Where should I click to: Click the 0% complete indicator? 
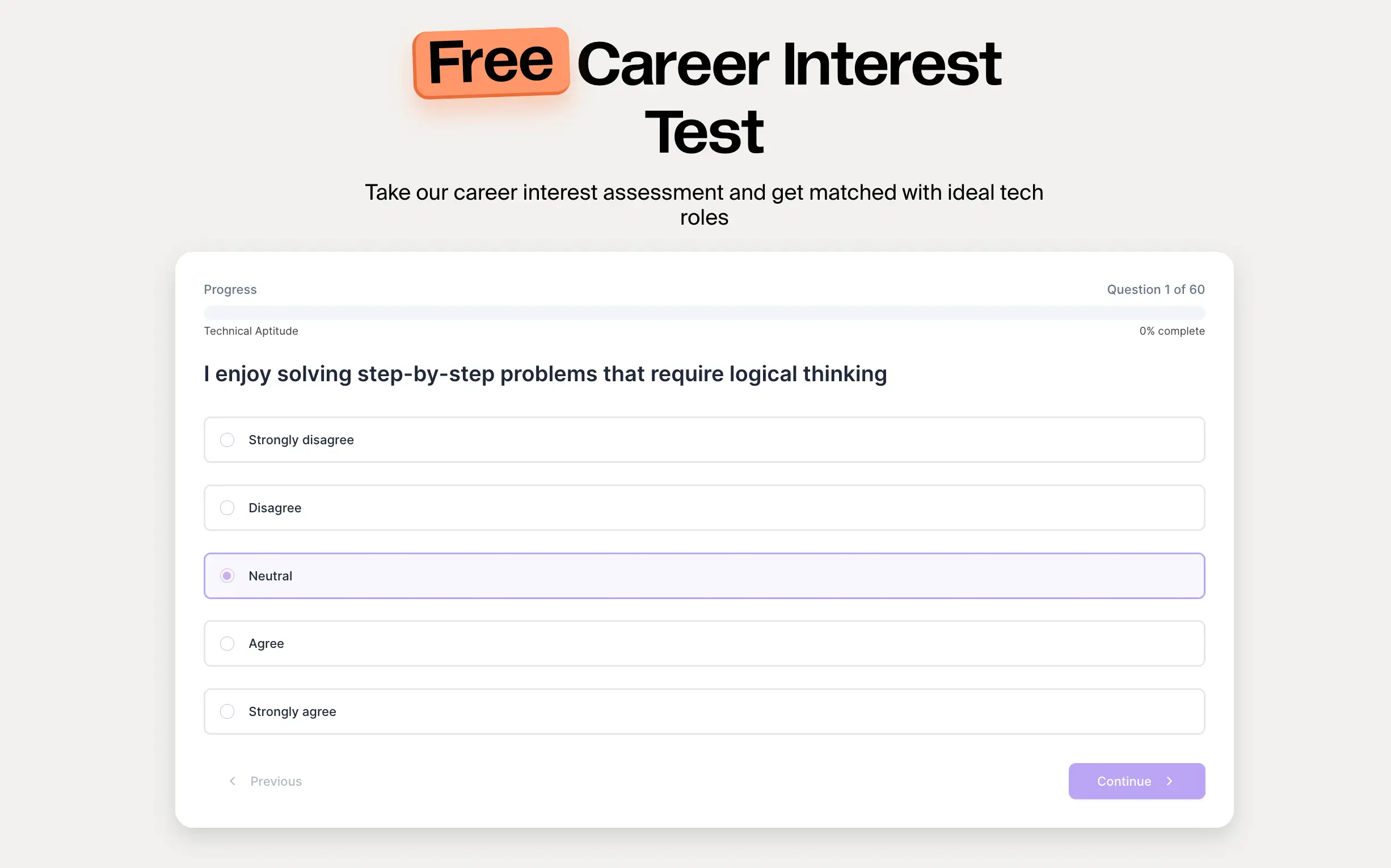[1171, 331]
